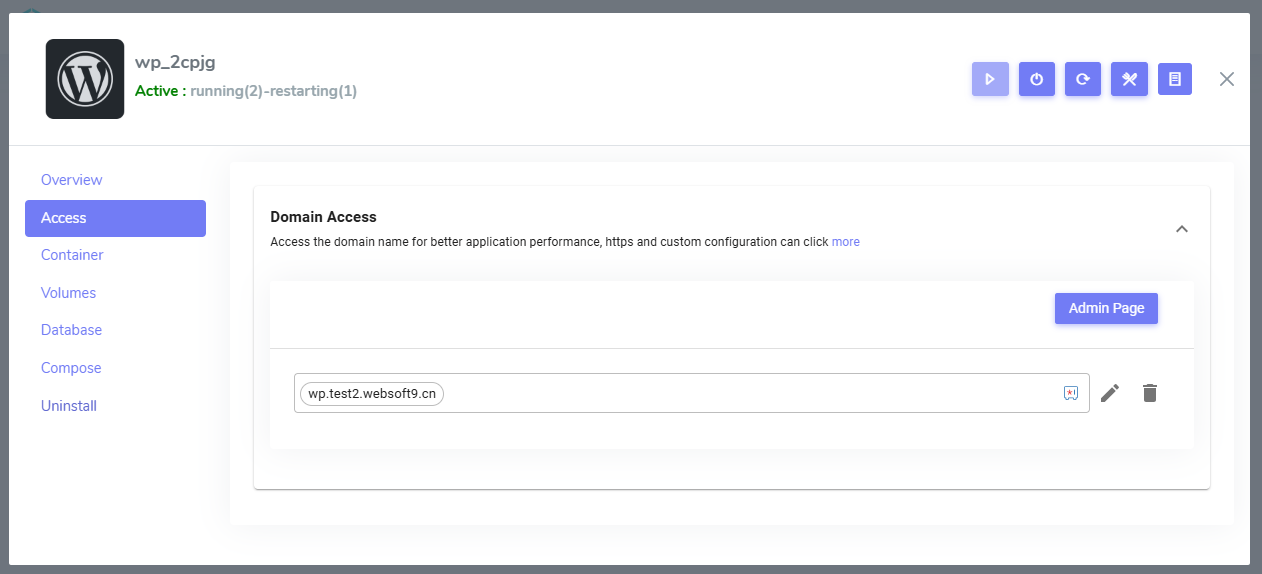The image size is (1262, 574).
Task: Open the Overview tab
Action: (72, 180)
